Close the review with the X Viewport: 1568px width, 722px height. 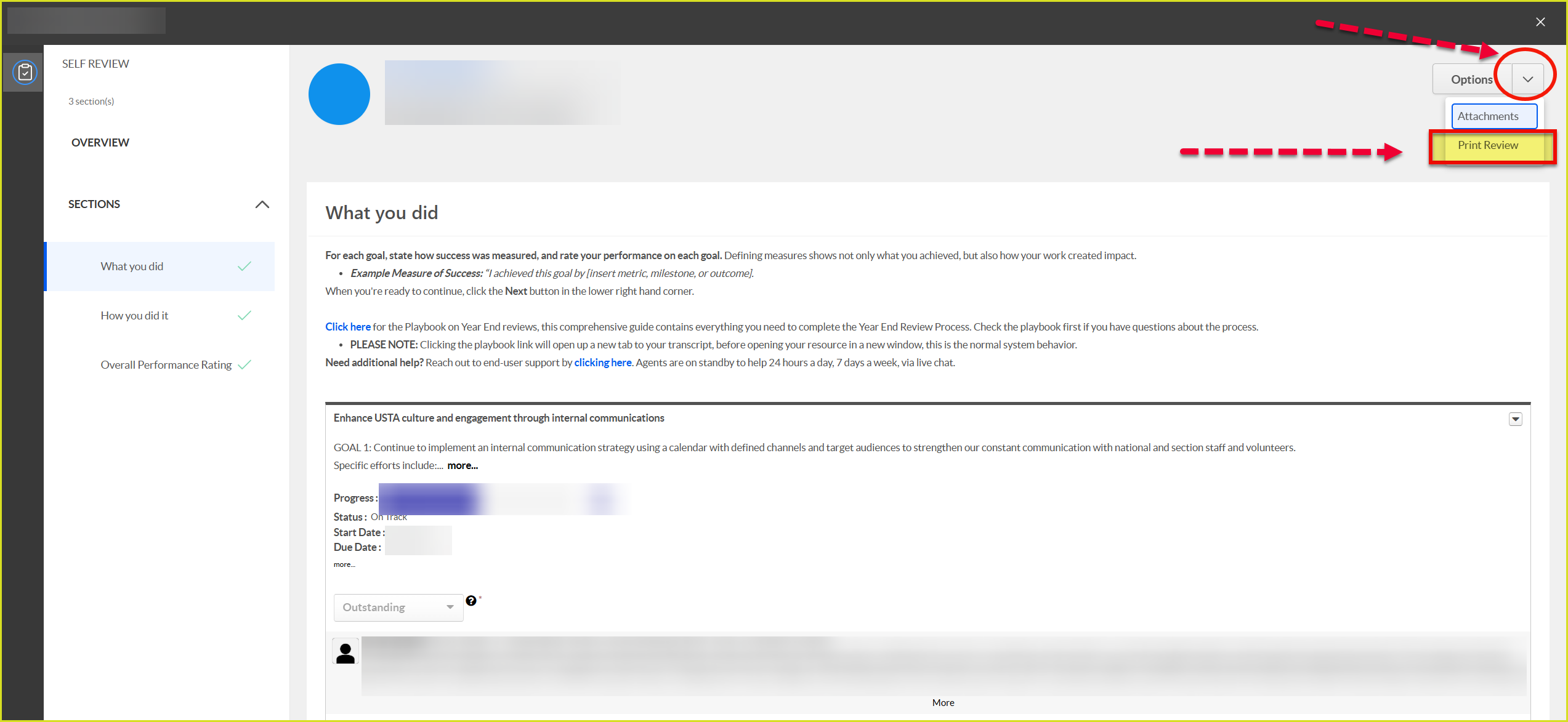click(1540, 22)
